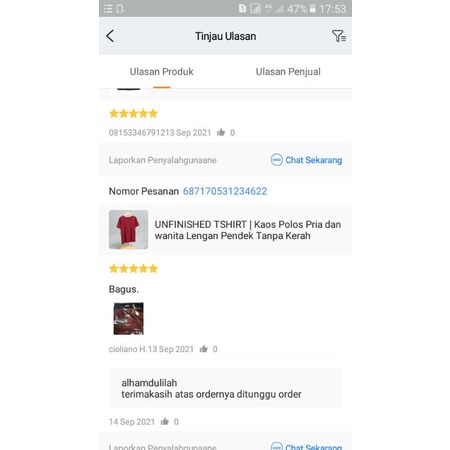450x450 pixels.
Task: Tap the notification list icon in status bar
Action: coord(108,9)
